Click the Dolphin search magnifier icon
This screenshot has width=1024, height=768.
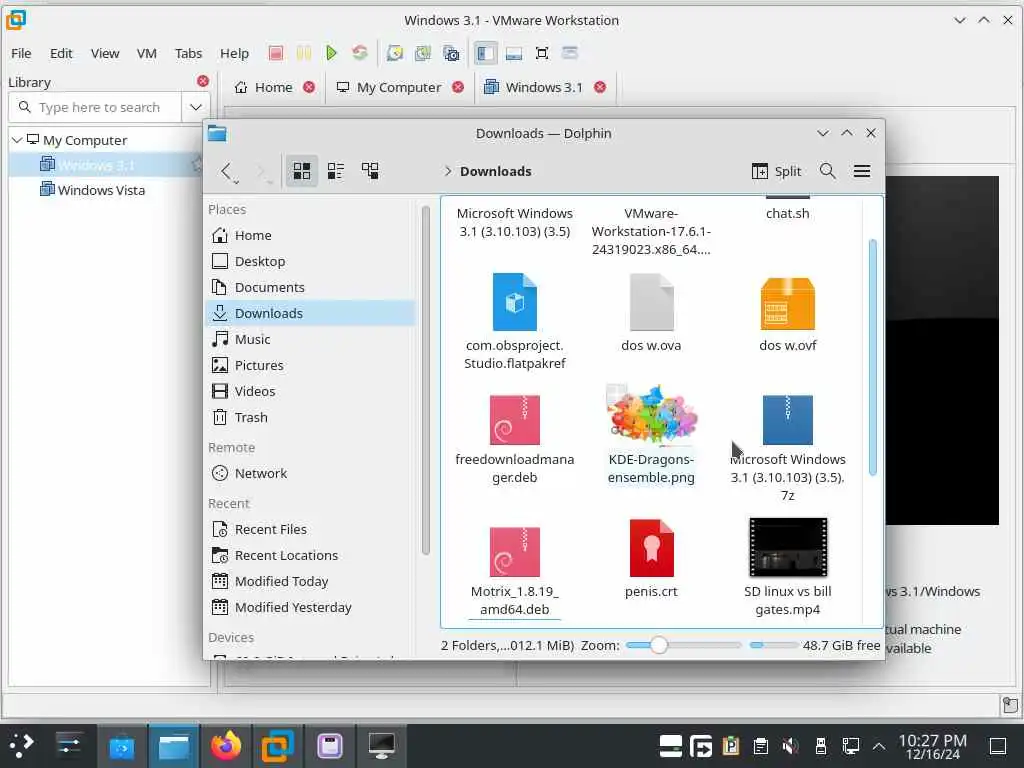tap(827, 171)
